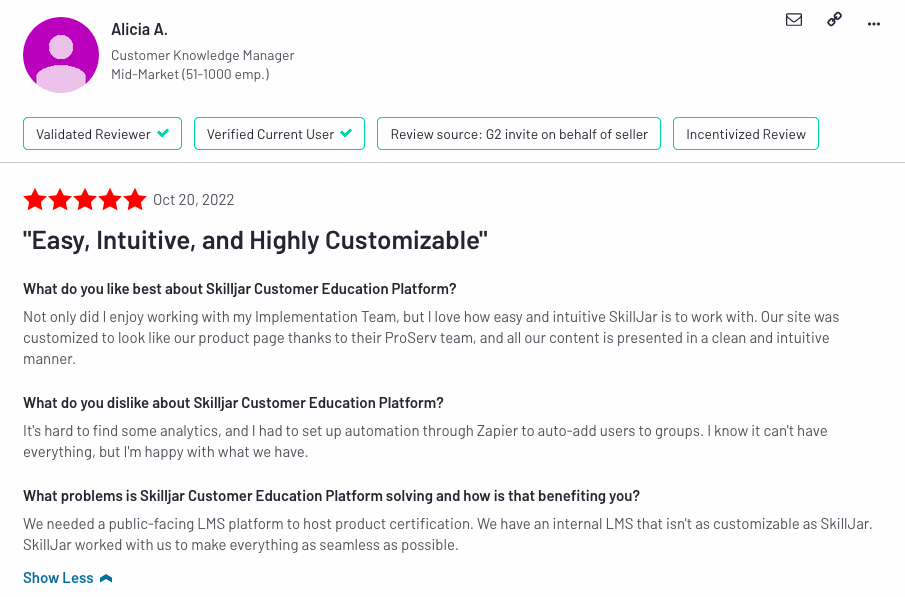Click the Customer Knowledge Manager job title
Viewport: 905px width, 597px height.
[203, 55]
